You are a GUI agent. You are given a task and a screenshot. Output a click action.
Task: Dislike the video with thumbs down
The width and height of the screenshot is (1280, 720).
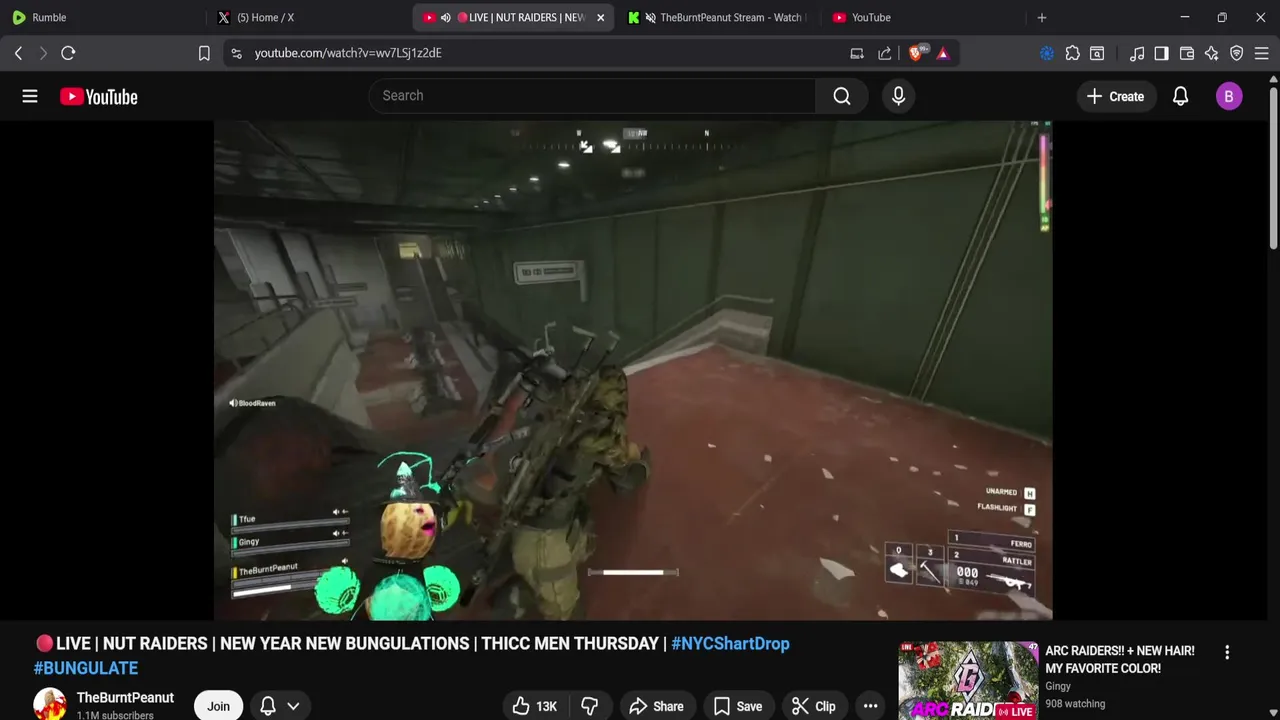(x=589, y=706)
